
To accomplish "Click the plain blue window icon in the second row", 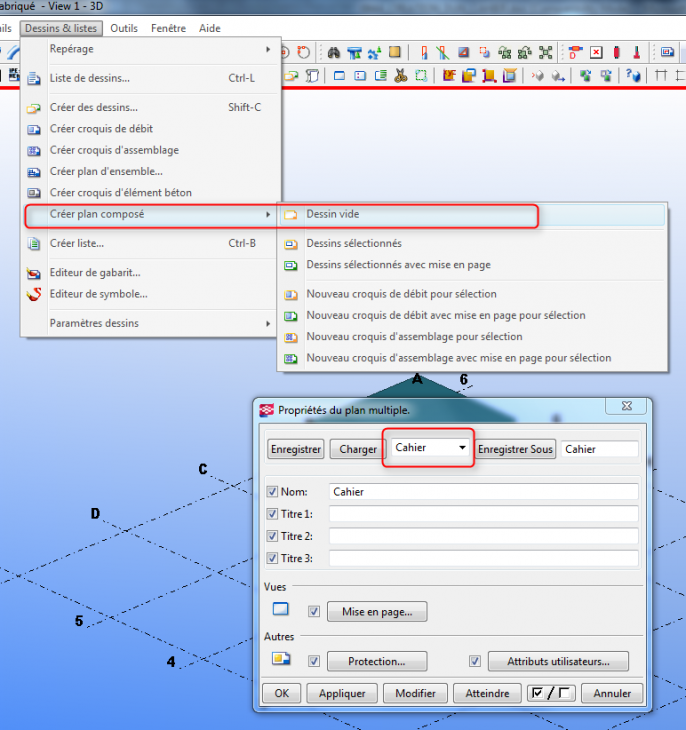I will pyautogui.click(x=340, y=75).
